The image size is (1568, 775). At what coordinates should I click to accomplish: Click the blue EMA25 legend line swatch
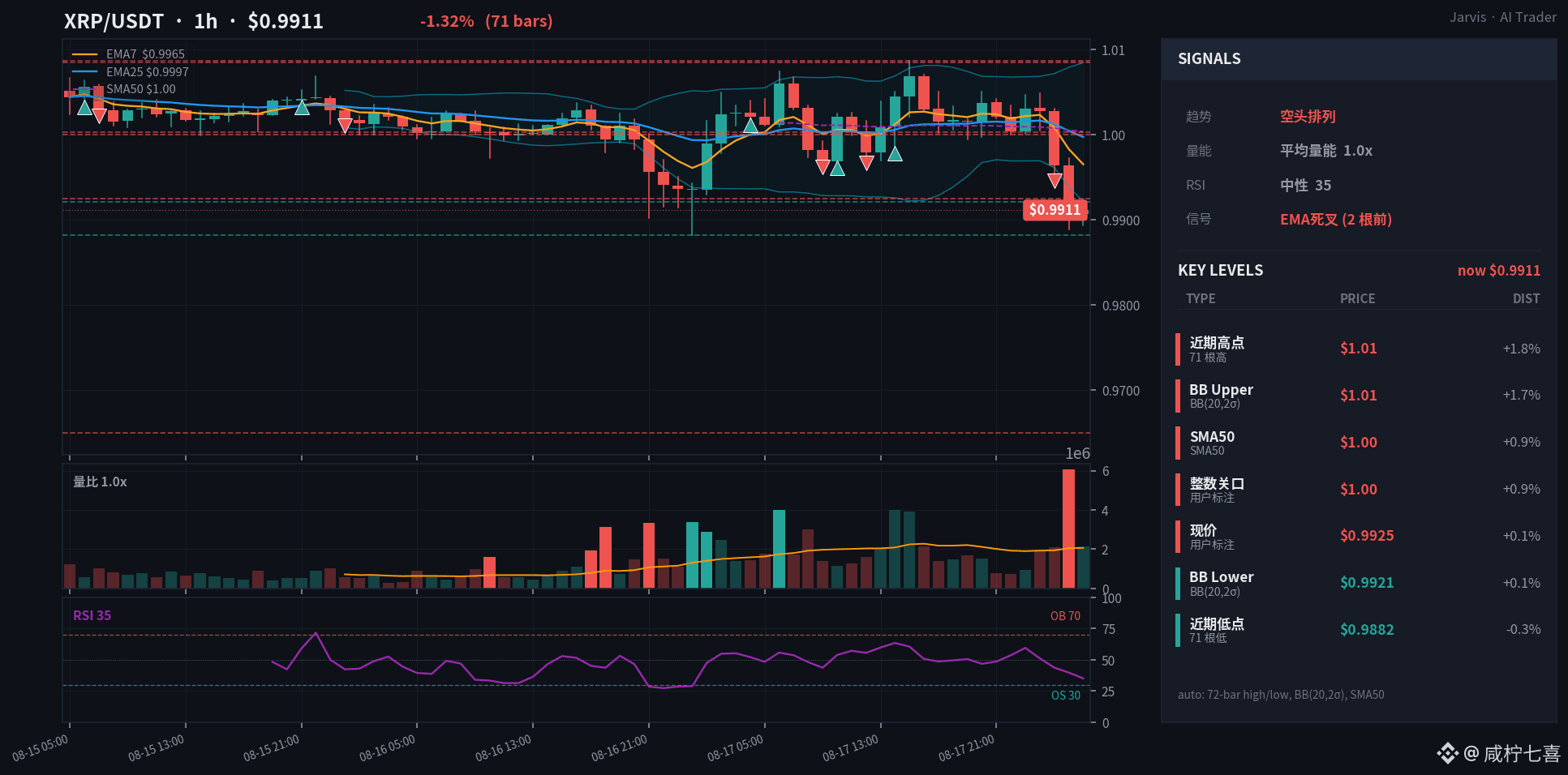84,72
